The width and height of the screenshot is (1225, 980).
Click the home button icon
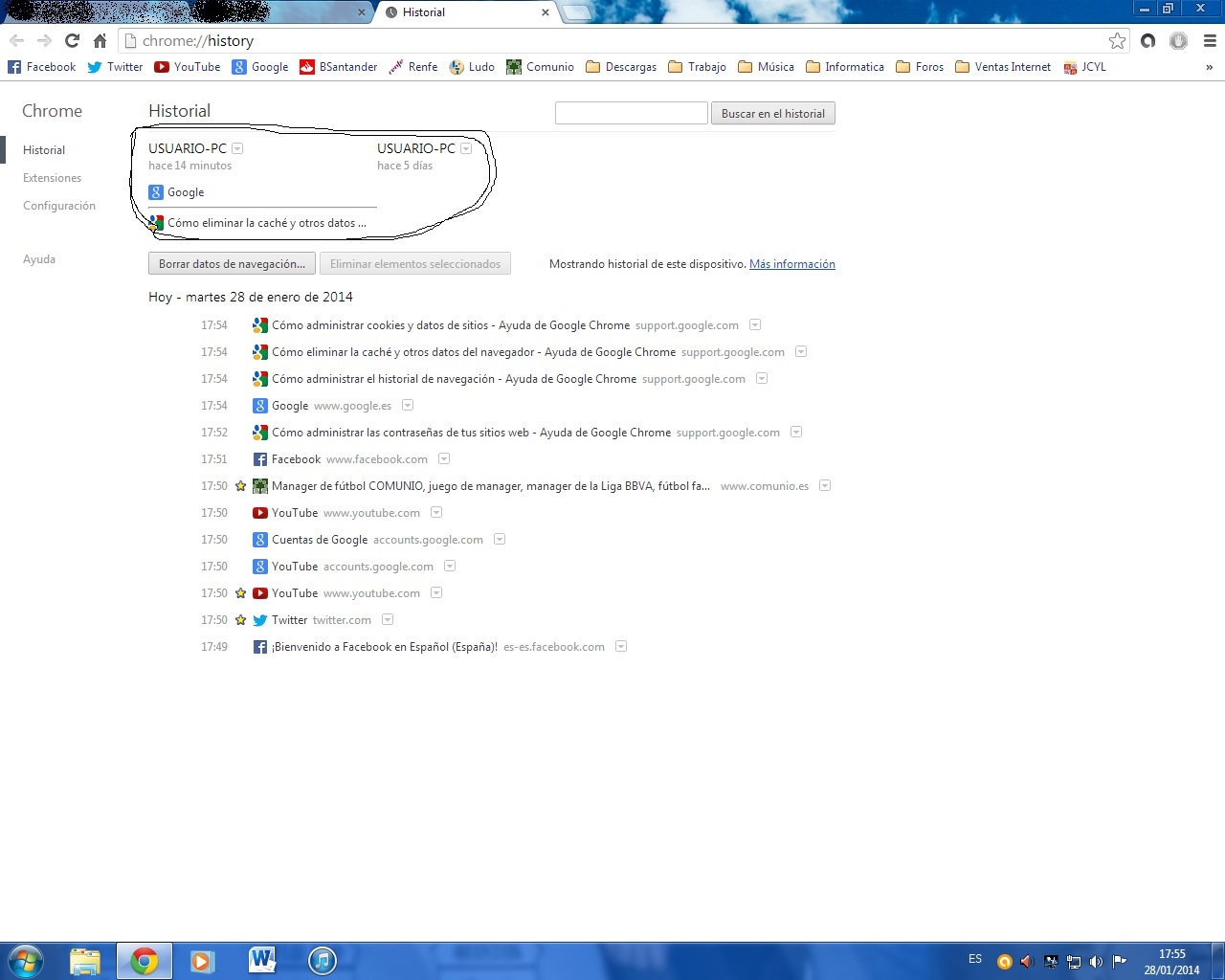pyautogui.click(x=100, y=40)
